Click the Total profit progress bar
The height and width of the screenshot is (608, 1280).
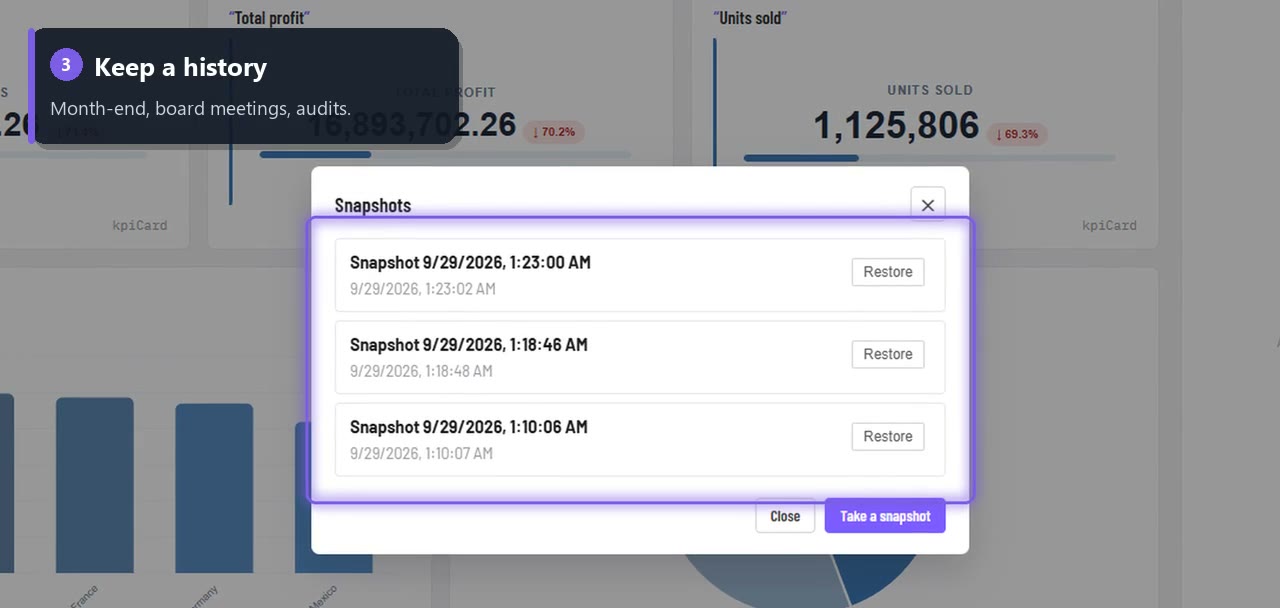click(445, 155)
